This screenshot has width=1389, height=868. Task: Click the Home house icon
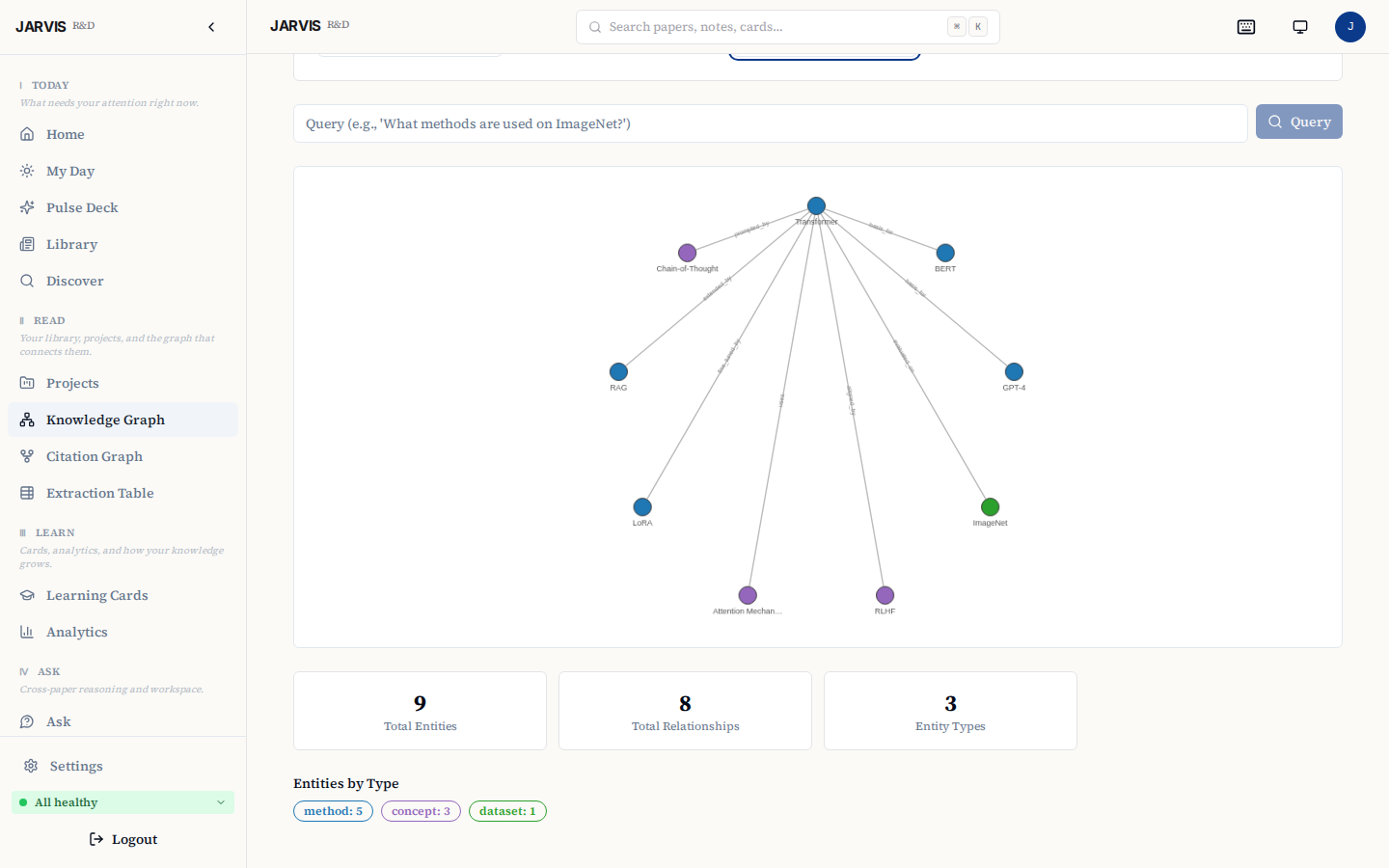[27, 134]
